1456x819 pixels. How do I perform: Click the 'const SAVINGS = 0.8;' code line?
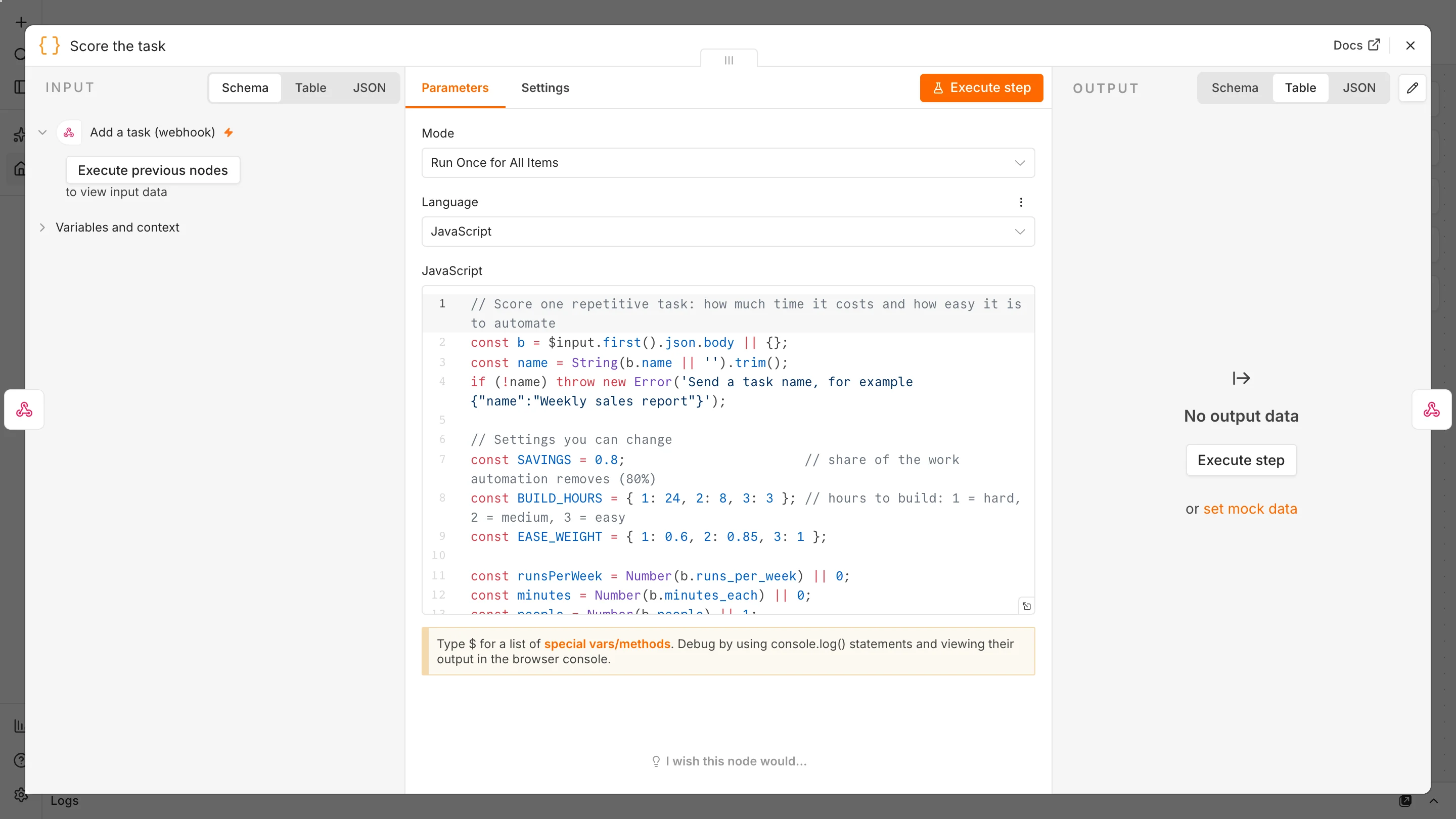click(x=547, y=460)
